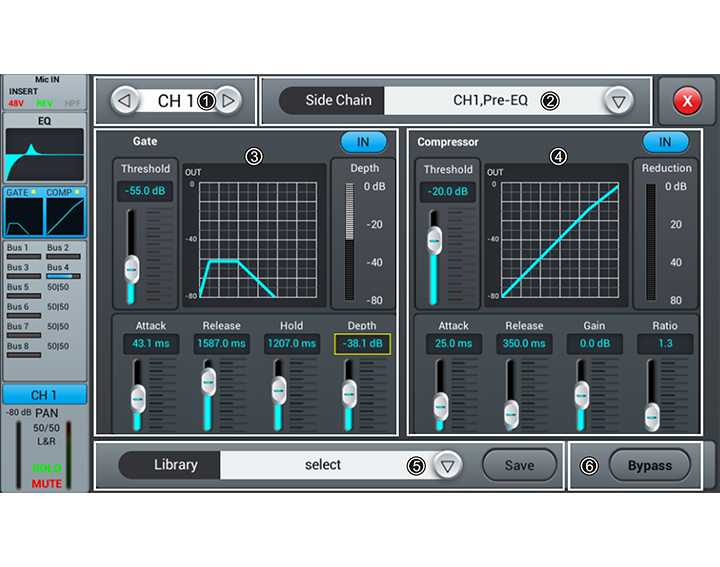Image resolution: width=720 pixels, height=567 pixels.
Task: Click the 48V phantom power indicator
Action: [x=16, y=103]
